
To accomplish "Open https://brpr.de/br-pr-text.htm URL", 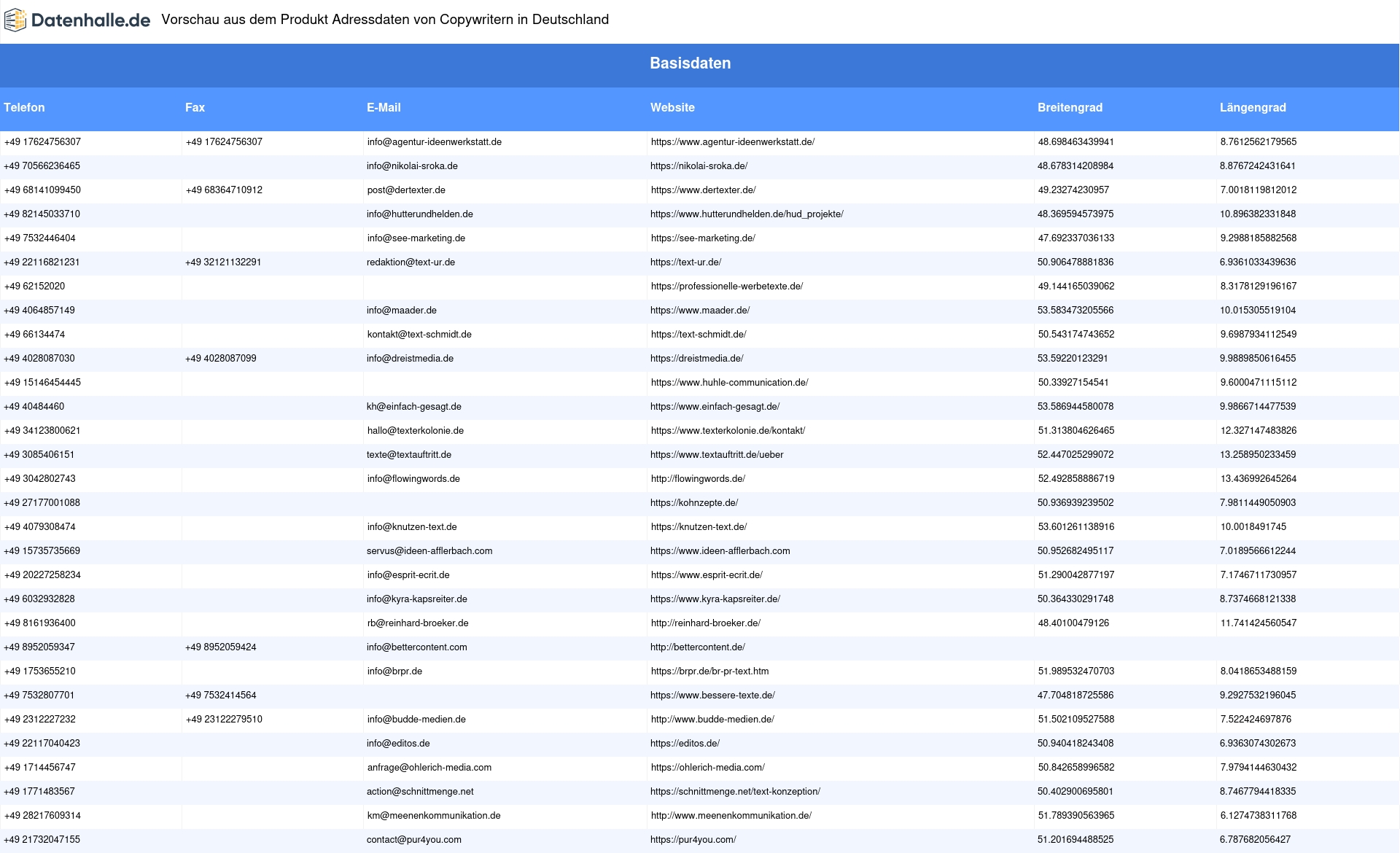I will [x=709, y=671].
